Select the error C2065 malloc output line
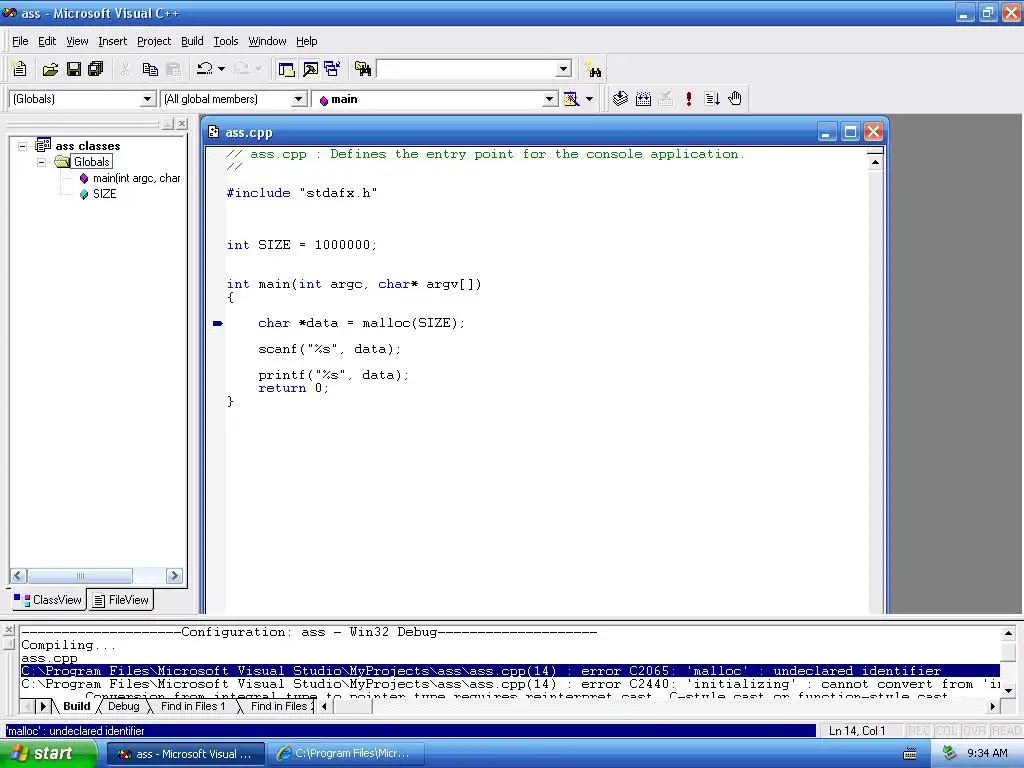The height and width of the screenshot is (768, 1024). (x=510, y=671)
